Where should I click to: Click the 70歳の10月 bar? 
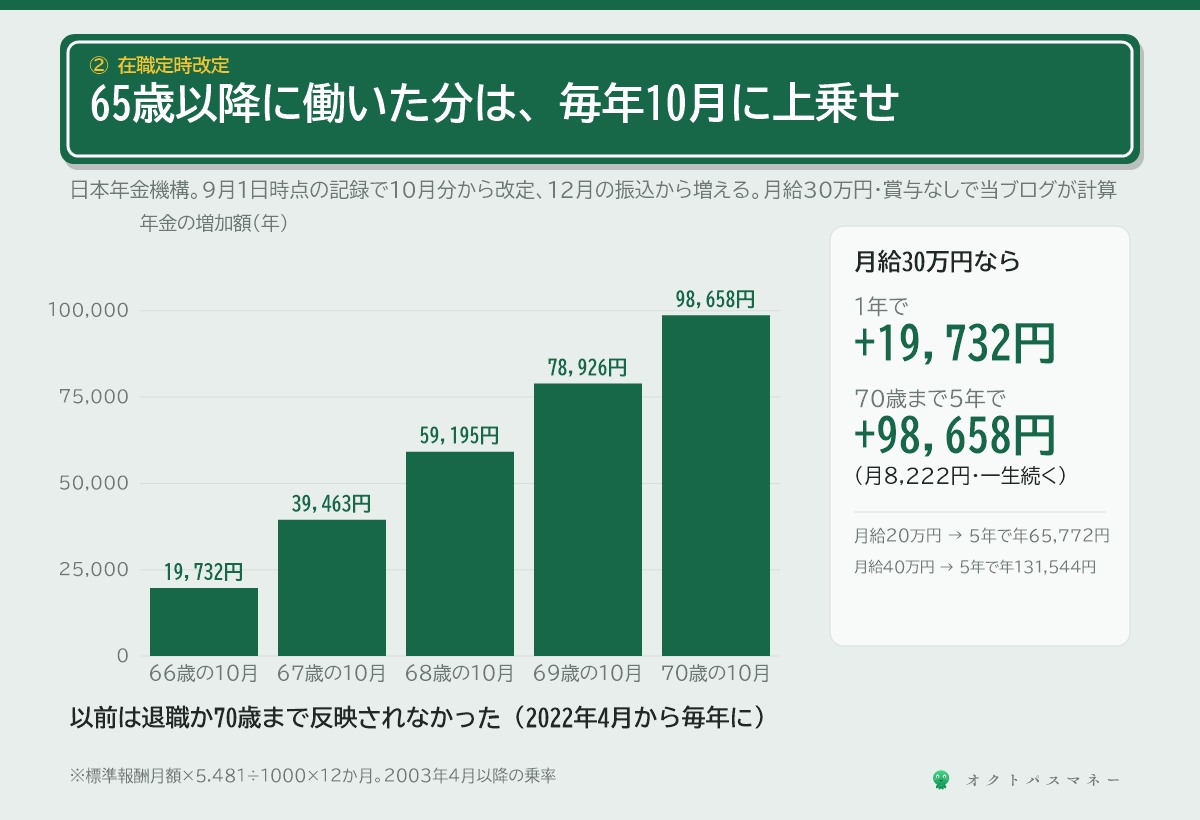[716, 486]
